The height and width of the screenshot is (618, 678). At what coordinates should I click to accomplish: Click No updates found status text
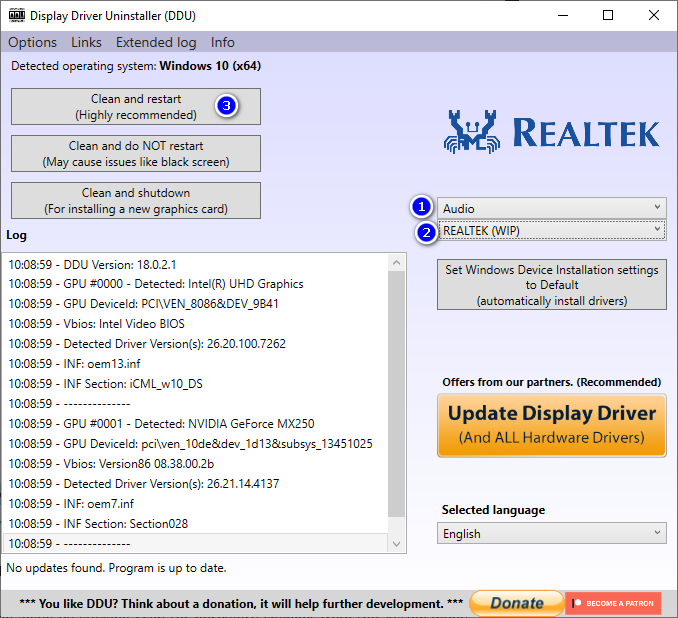tap(116, 567)
